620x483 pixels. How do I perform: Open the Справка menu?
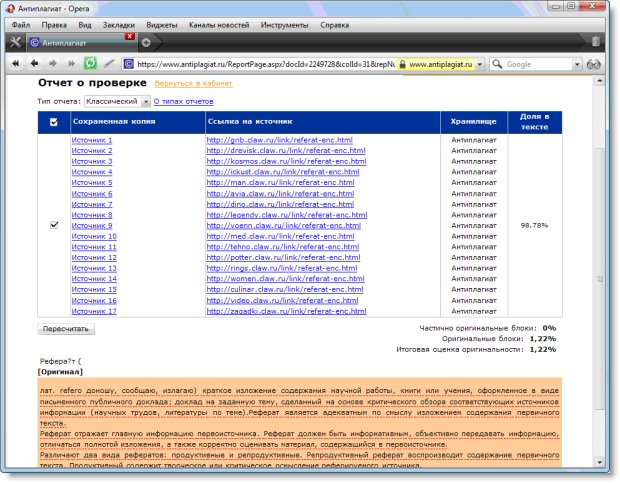click(x=335, y=25)
